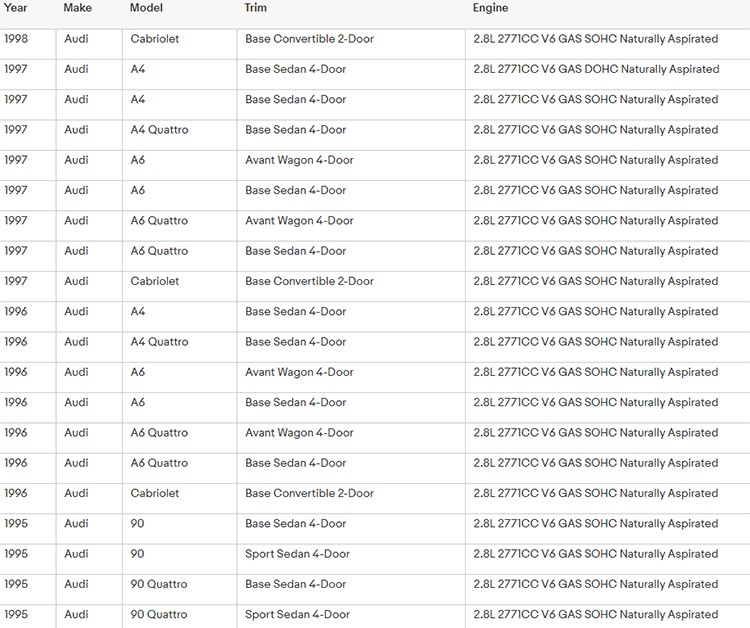
Task: Click Base Sedan 4-Door for 1996 A6 Quattro
Action: click(x=296, y=463)
